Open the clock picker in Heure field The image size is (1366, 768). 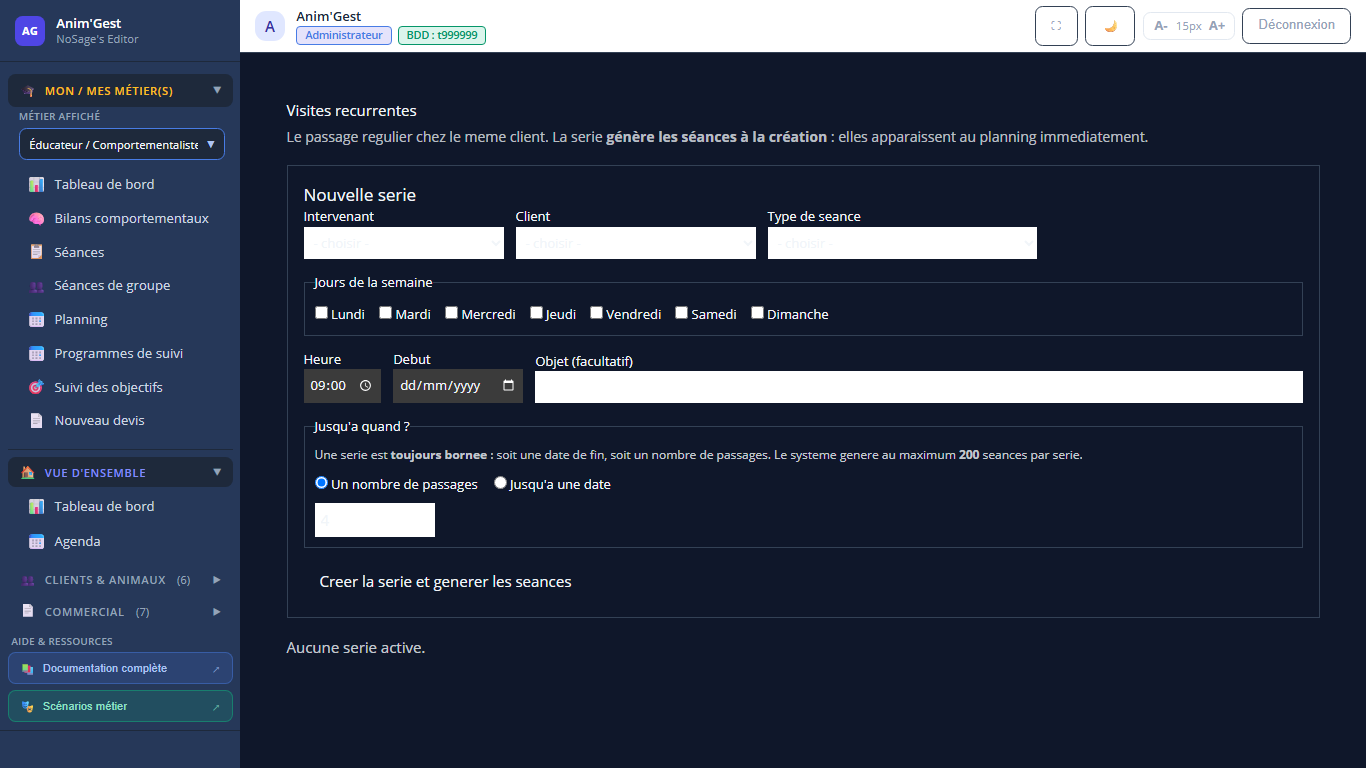coord(365,386)
